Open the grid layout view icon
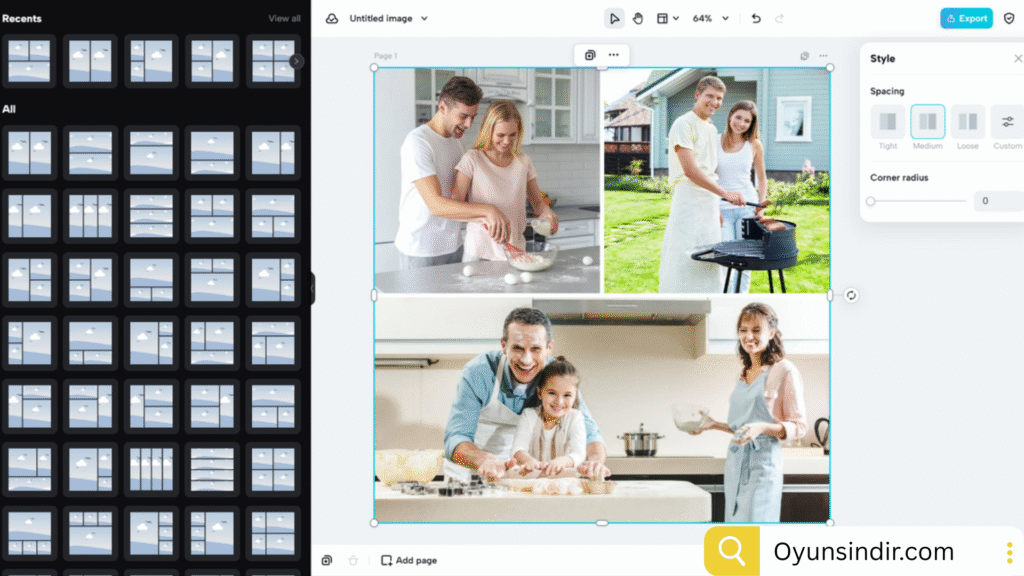 (663, 18)
